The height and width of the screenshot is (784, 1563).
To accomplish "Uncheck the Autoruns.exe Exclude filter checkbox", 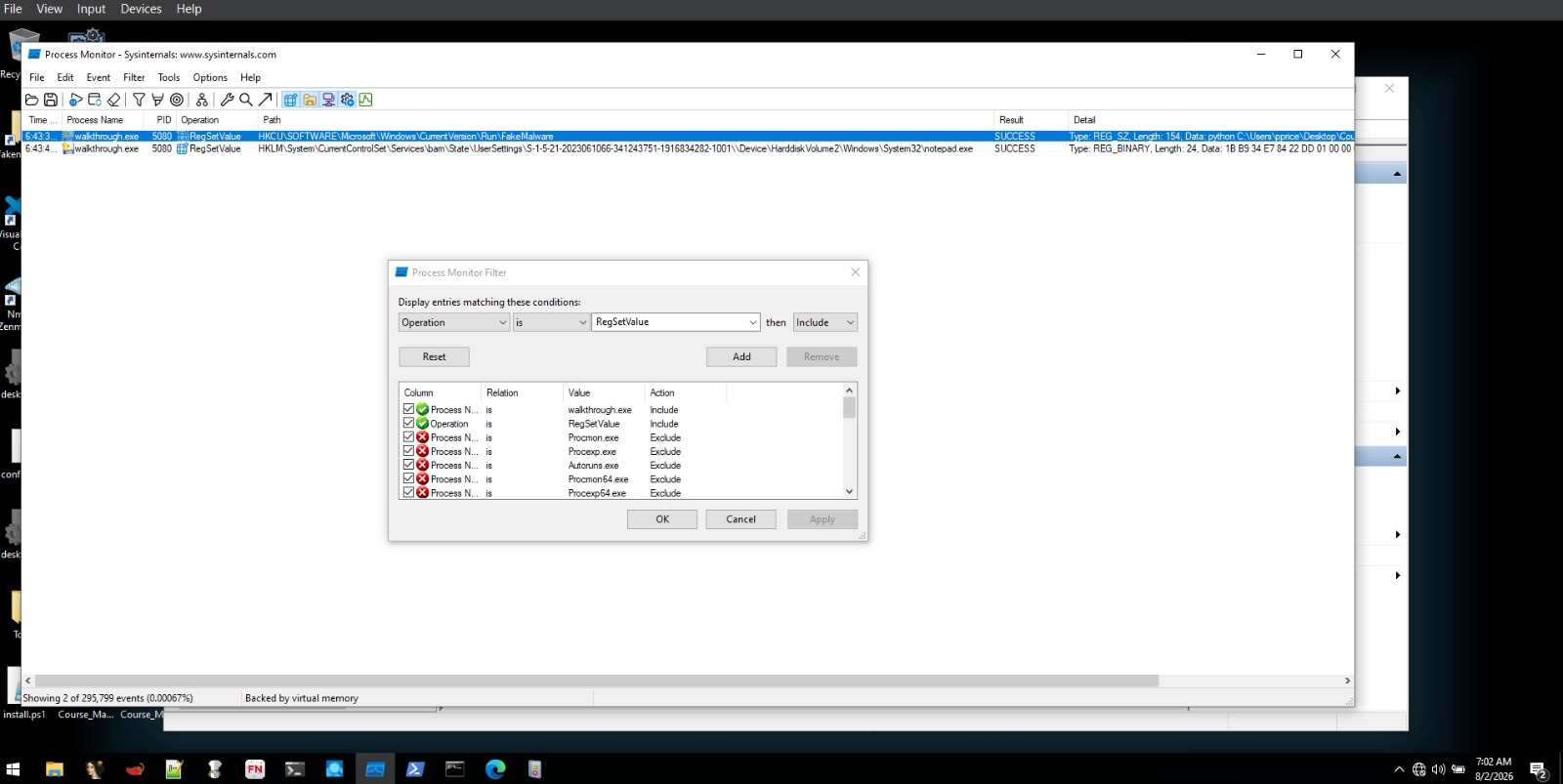I will point(408,465).
